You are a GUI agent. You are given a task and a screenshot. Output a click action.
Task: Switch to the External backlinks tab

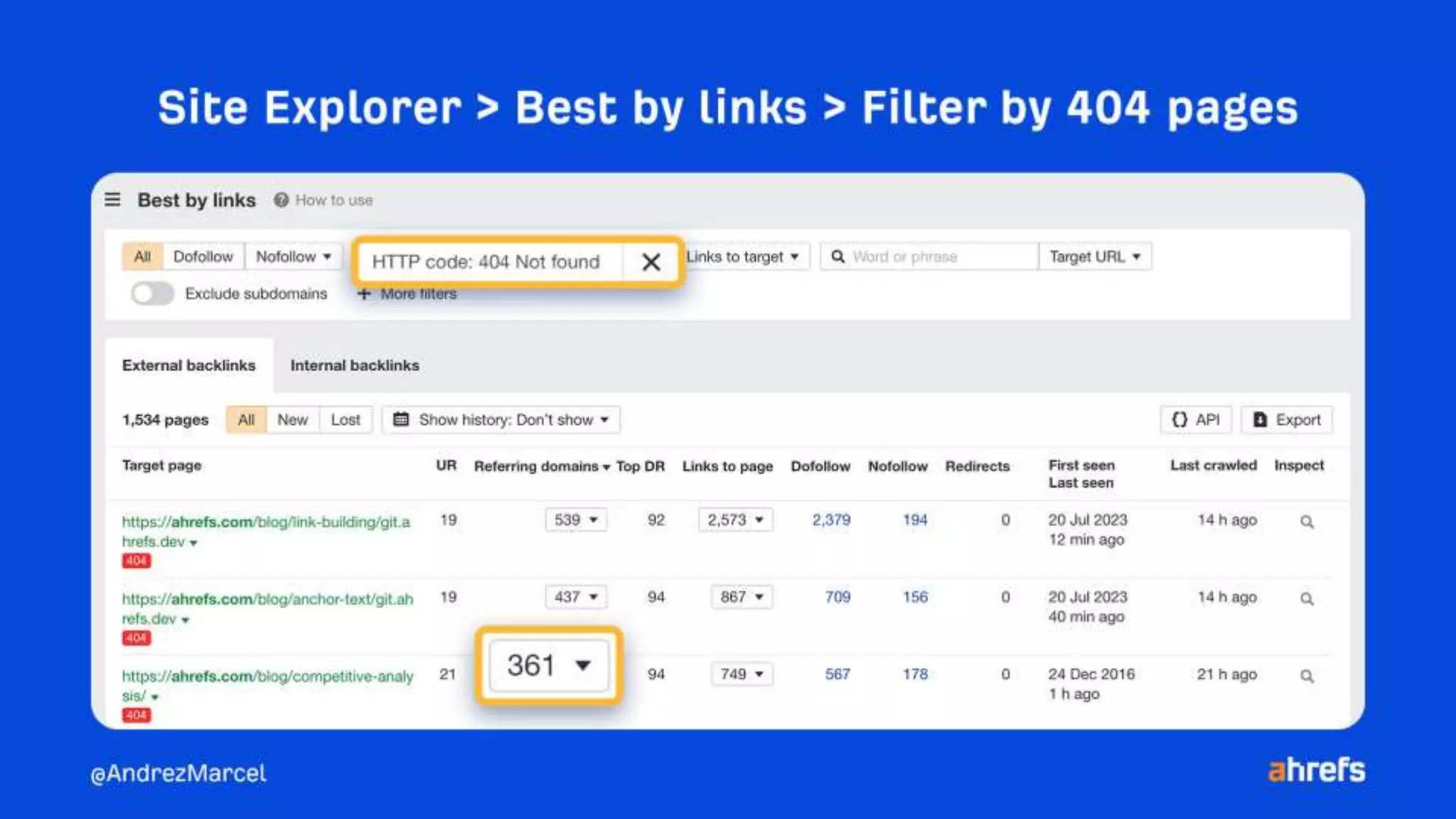tap(189, 365)
